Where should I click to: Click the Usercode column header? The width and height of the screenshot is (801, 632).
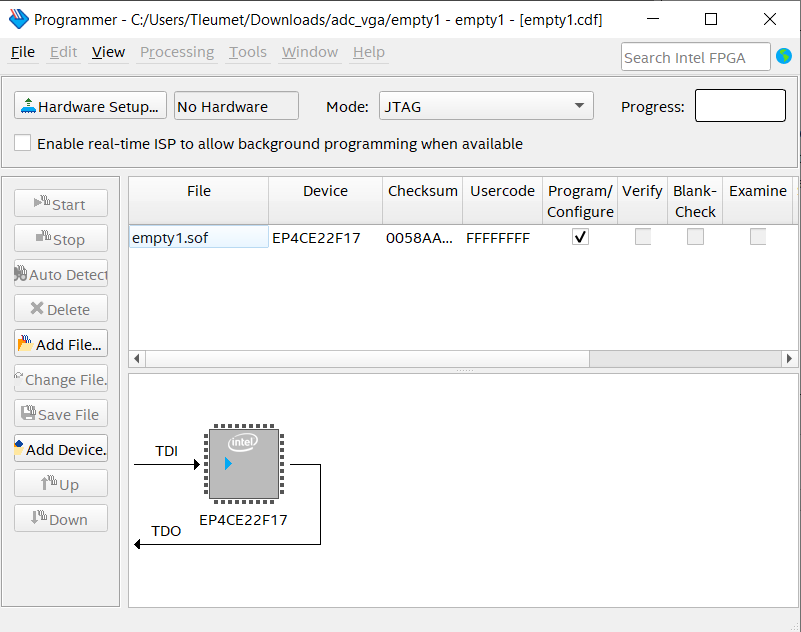(x=503, y=200)
